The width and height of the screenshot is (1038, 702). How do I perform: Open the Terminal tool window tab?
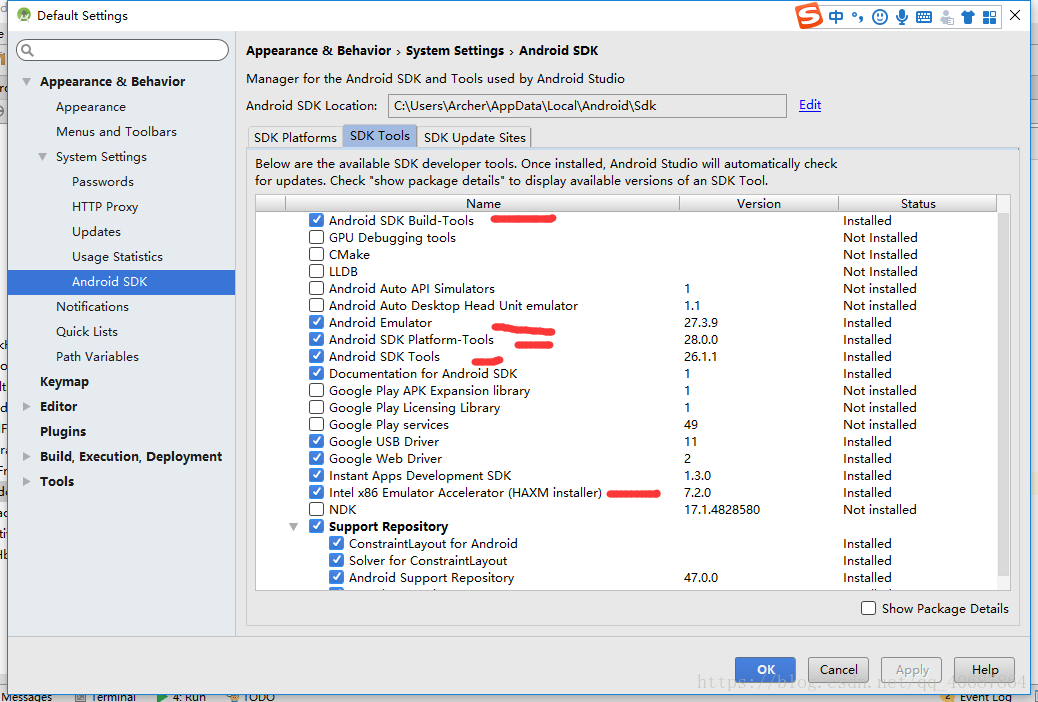105,697
